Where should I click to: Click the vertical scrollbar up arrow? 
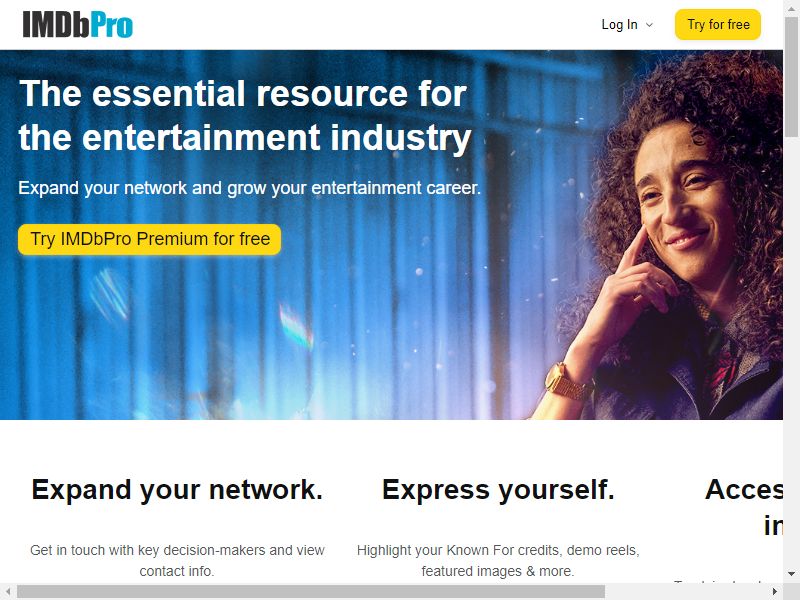coord(791,5)
